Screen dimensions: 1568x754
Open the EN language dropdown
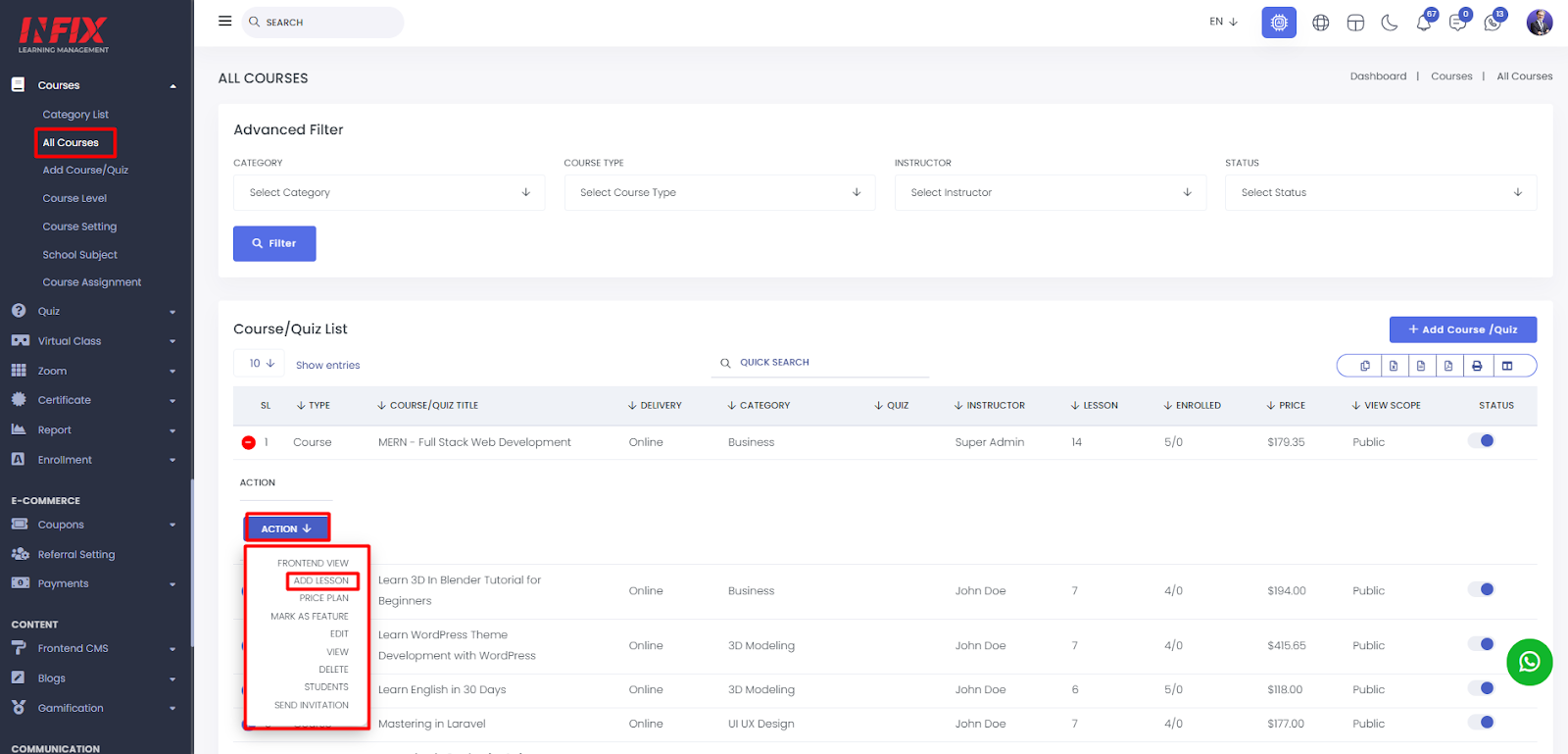(1224, 22)
